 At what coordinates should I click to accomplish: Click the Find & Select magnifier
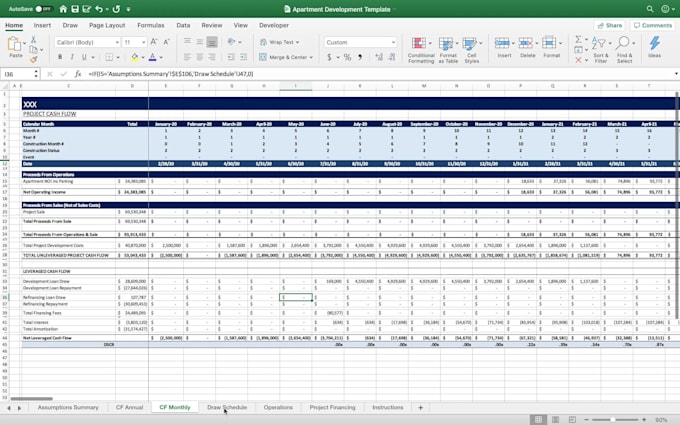pyautogui.click(x=624, y=50)
